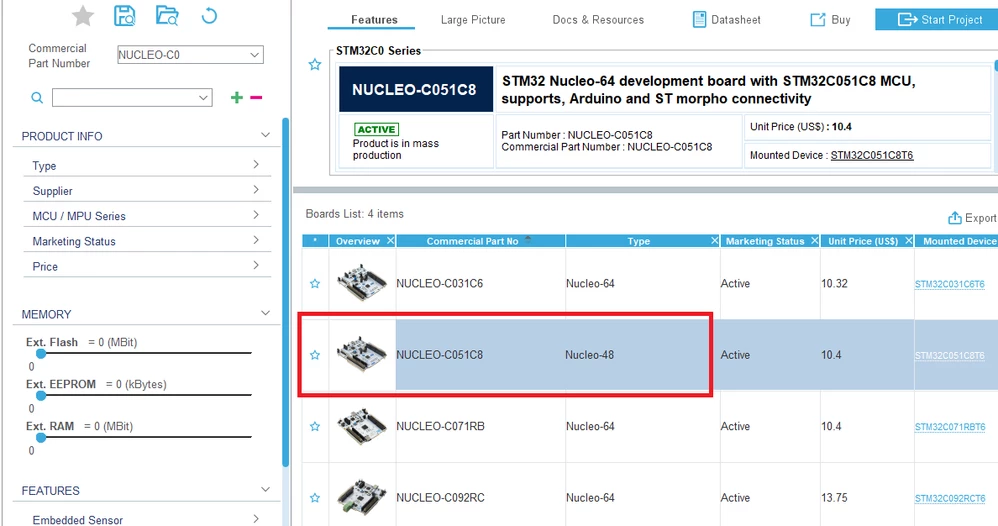Click the Start Project button
The height and width of the screenshot is (526, 998).
point(938,20)
